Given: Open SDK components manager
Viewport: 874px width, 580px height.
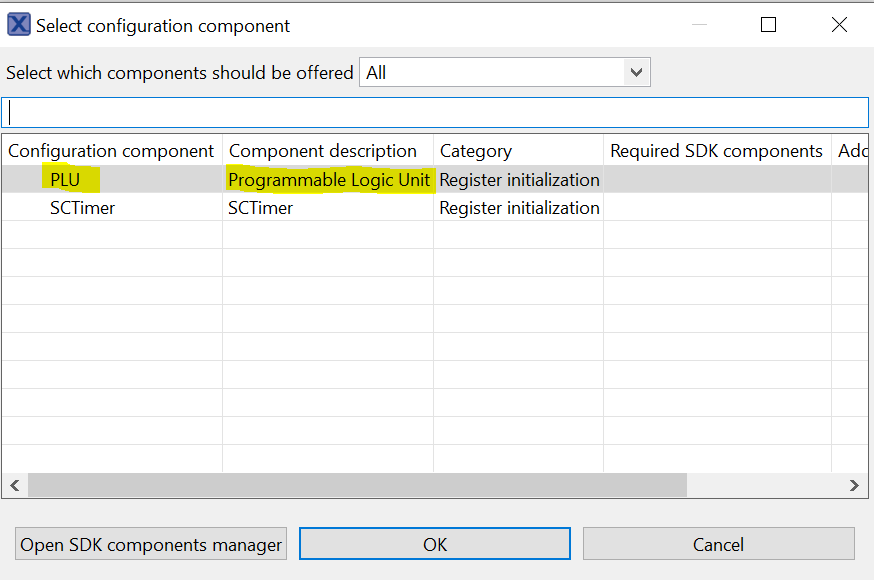Looking at the screenshot, I should (x=151, y=545).
